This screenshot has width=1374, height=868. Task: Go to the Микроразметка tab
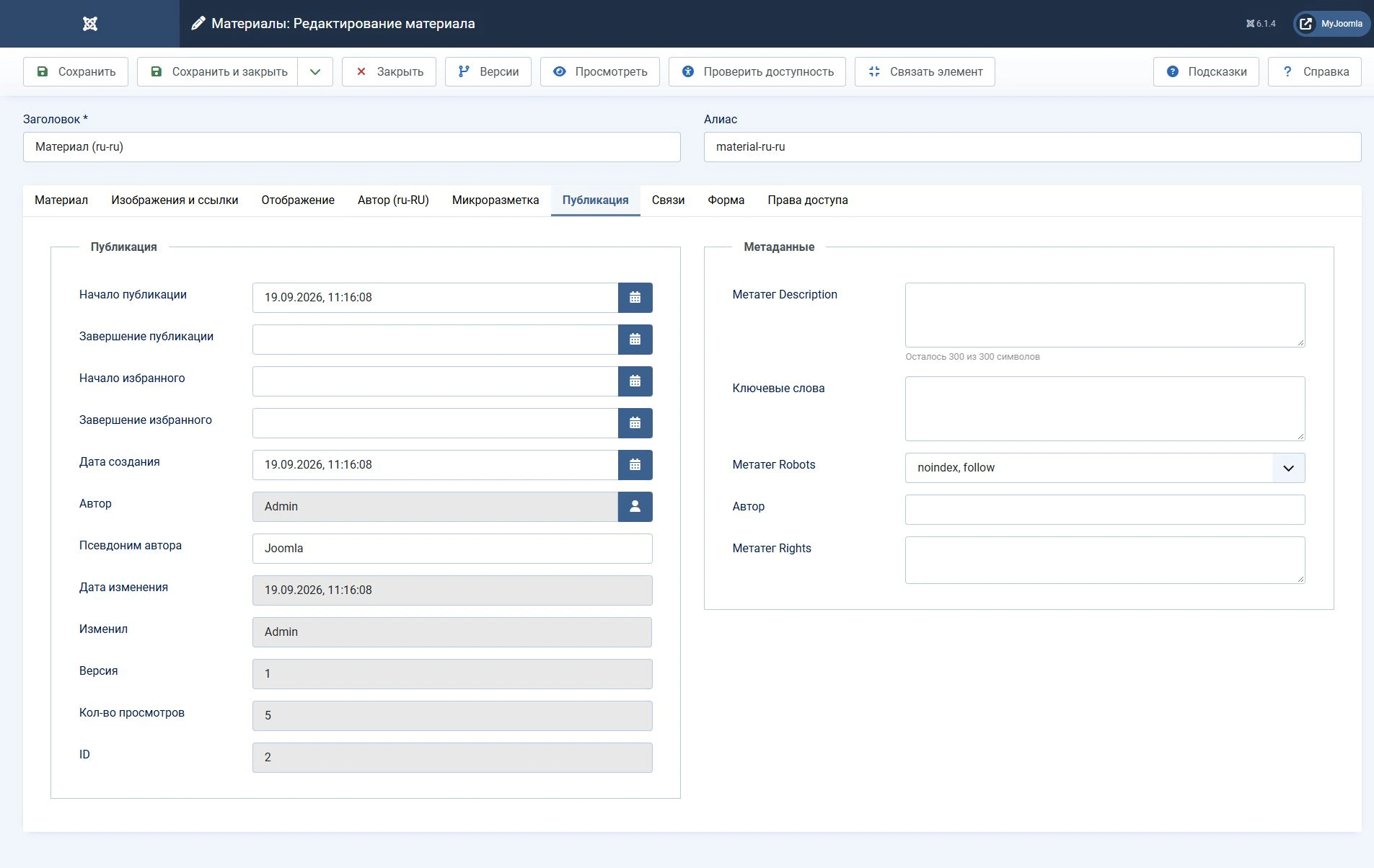(496, 200)
